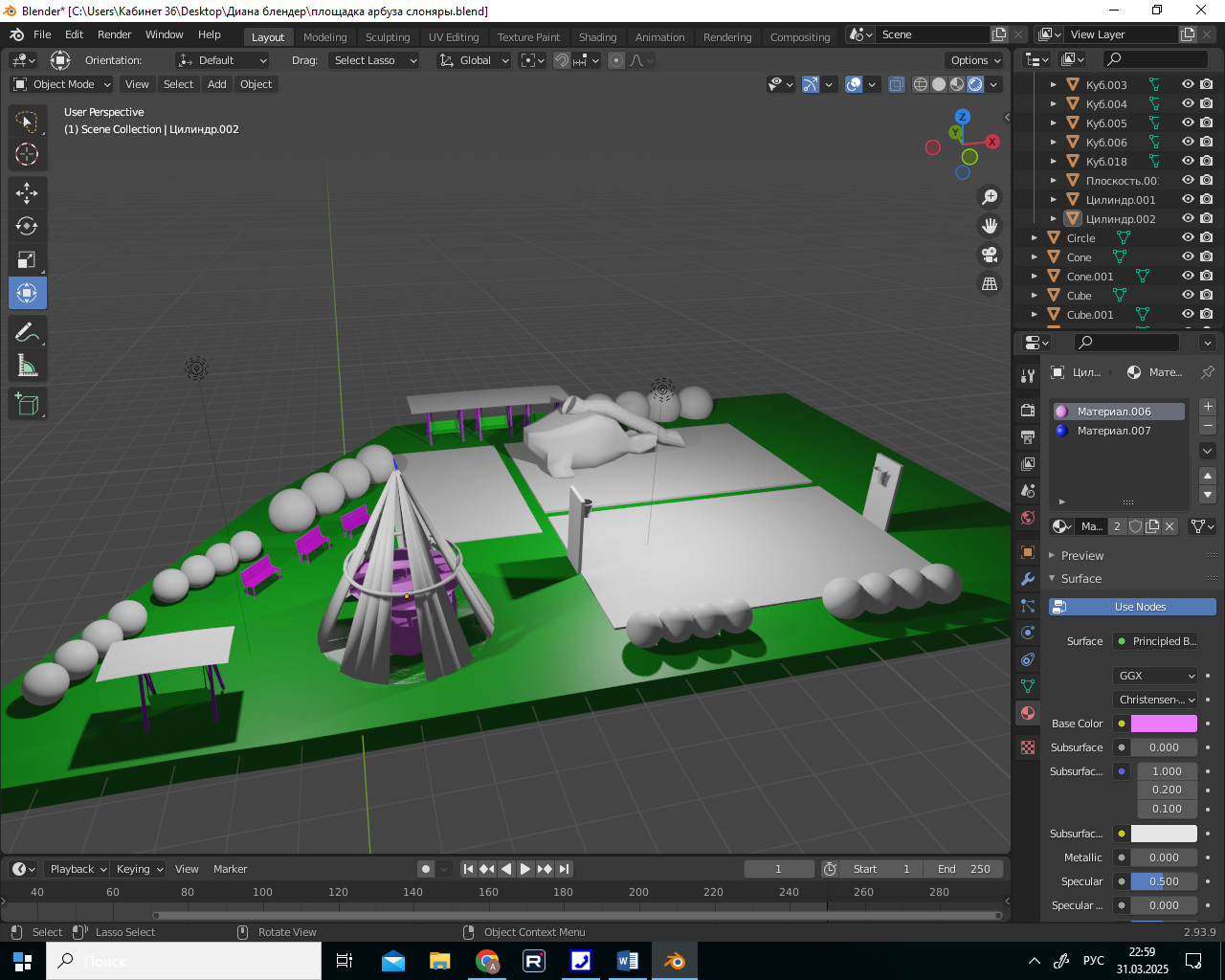Image resolution: width=1225 pixels, height=980 pixels.
Task: Click the pink Base Color swatch
Action: coord(1164,724)
